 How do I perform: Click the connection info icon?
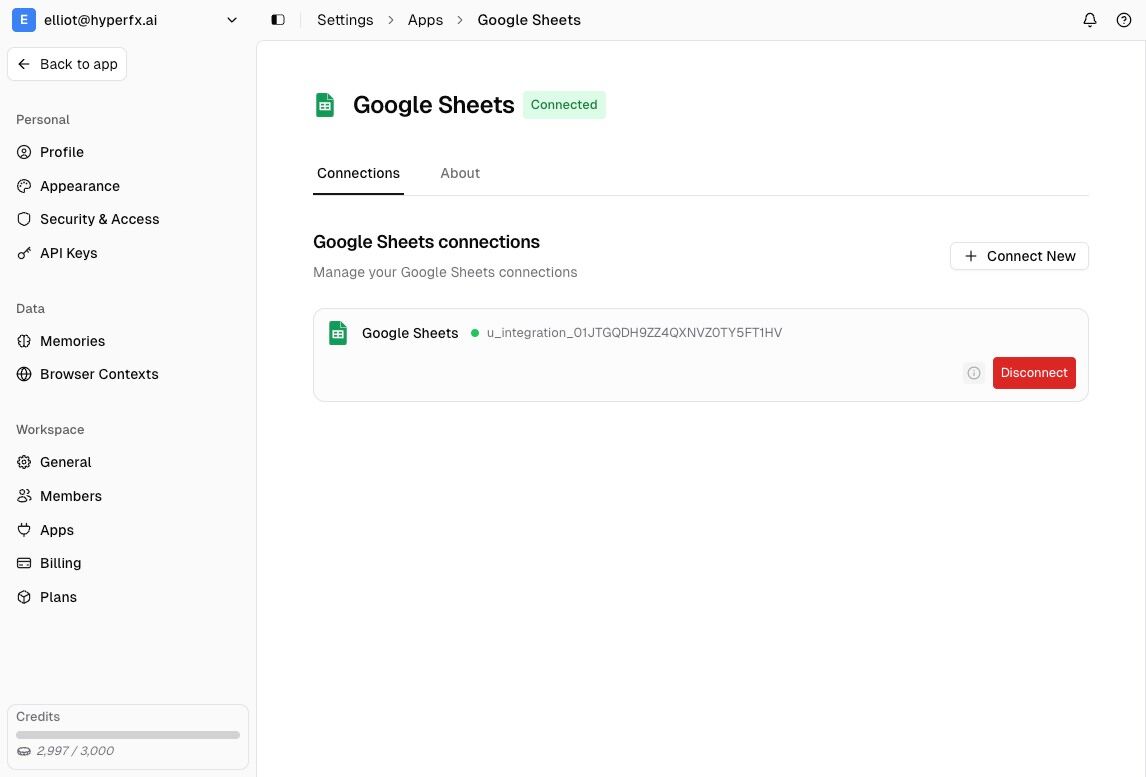974,373
